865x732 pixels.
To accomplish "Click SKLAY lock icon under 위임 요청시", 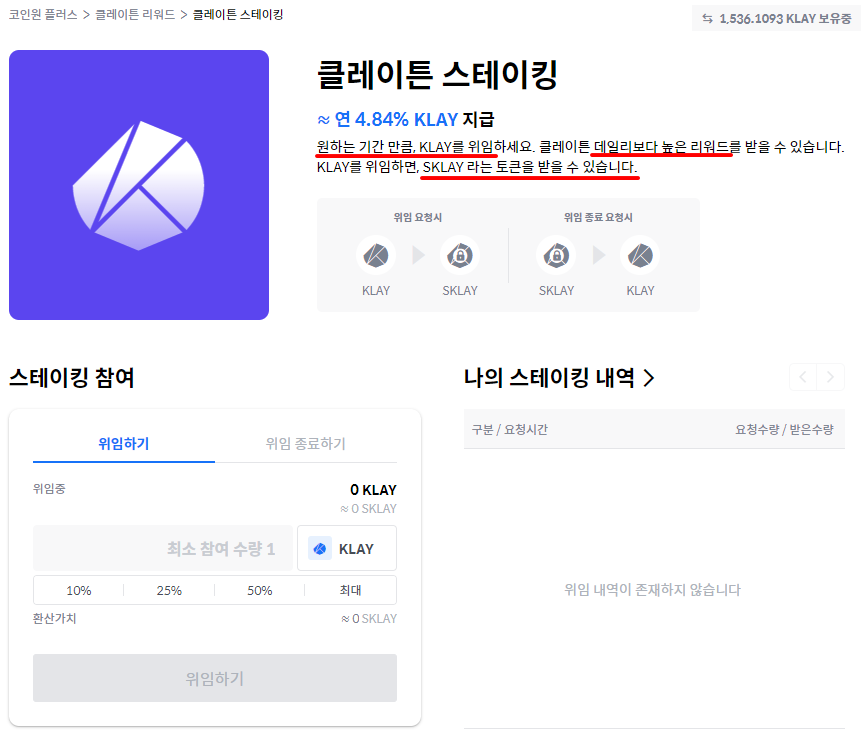I will [460, 255].
